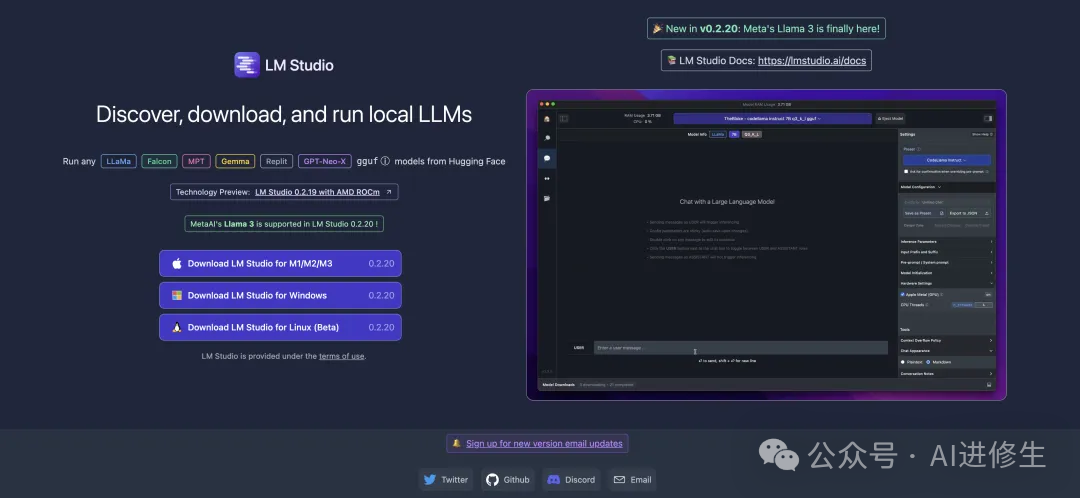Click the Q3_K_L quantization tag in preview
The width and height of the screenshot is (1080, 498).
click(x=751, y=134)
